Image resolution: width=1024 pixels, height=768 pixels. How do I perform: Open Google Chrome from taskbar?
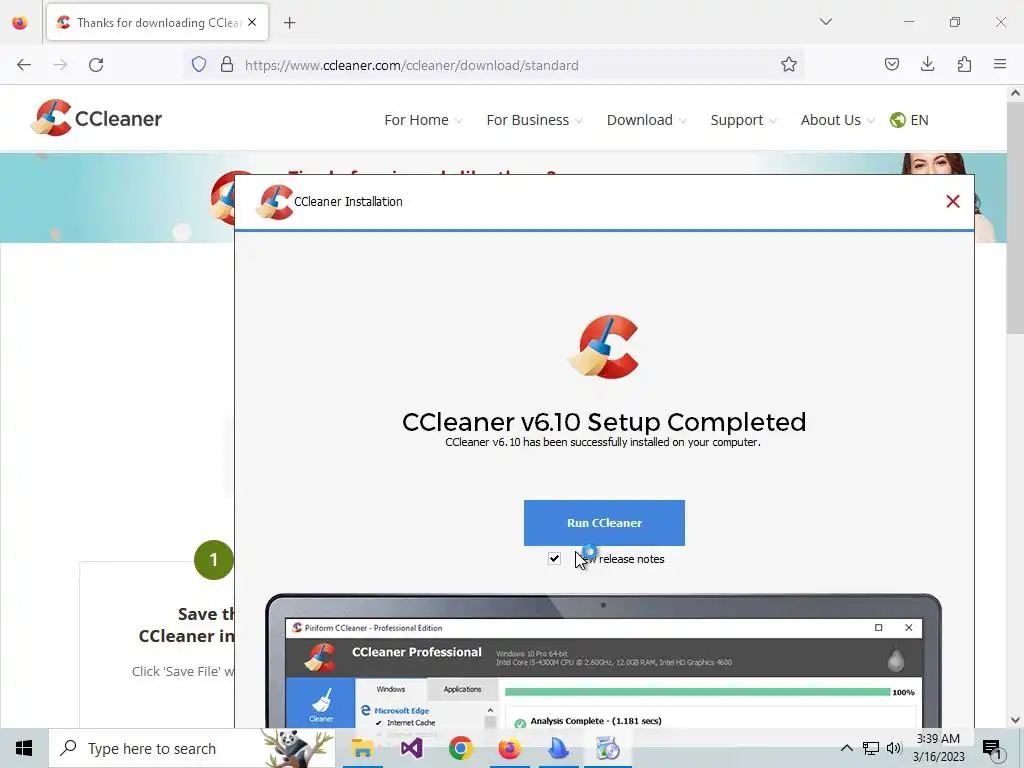coord(460,748)
